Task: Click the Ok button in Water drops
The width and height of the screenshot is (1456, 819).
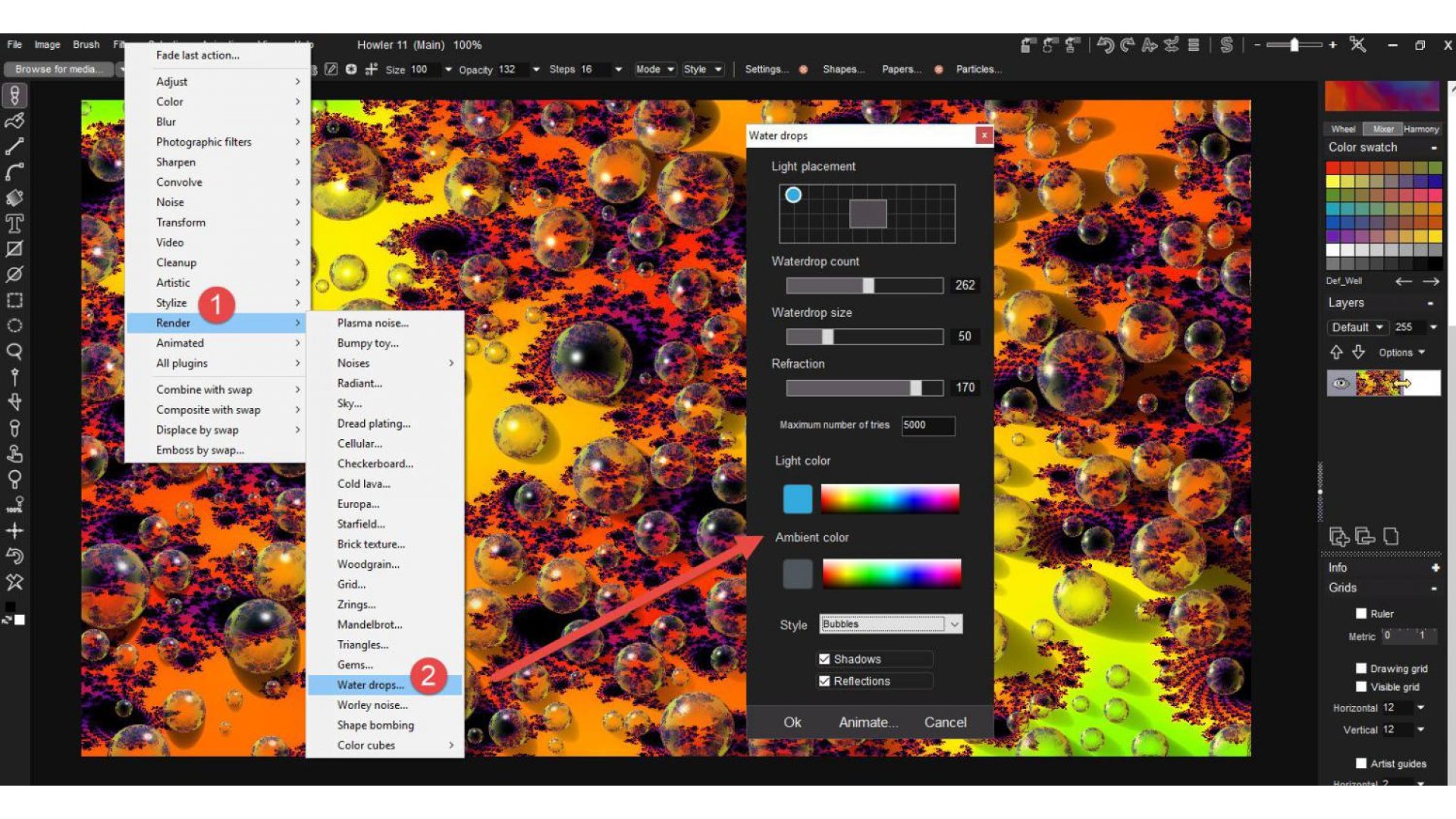Action: click(792, 723)
